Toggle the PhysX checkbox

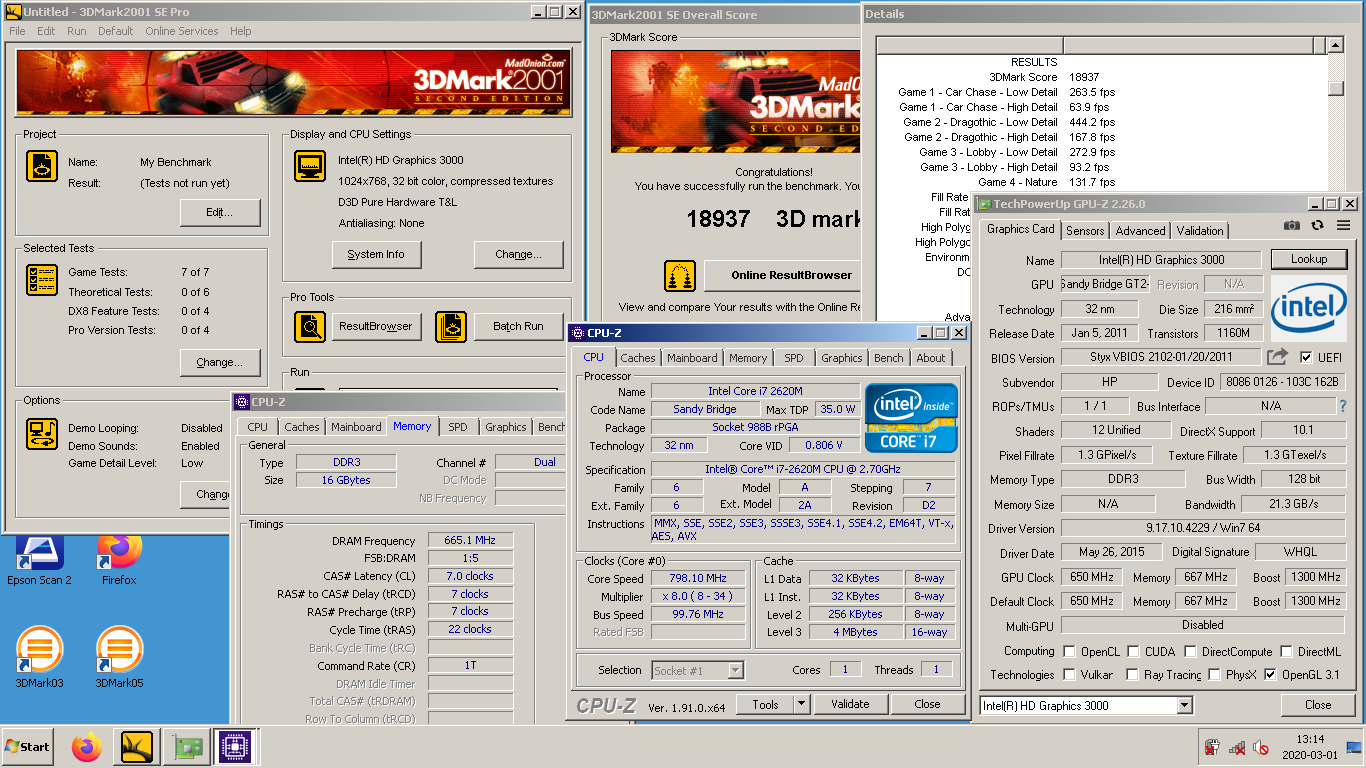(1214, 675)
